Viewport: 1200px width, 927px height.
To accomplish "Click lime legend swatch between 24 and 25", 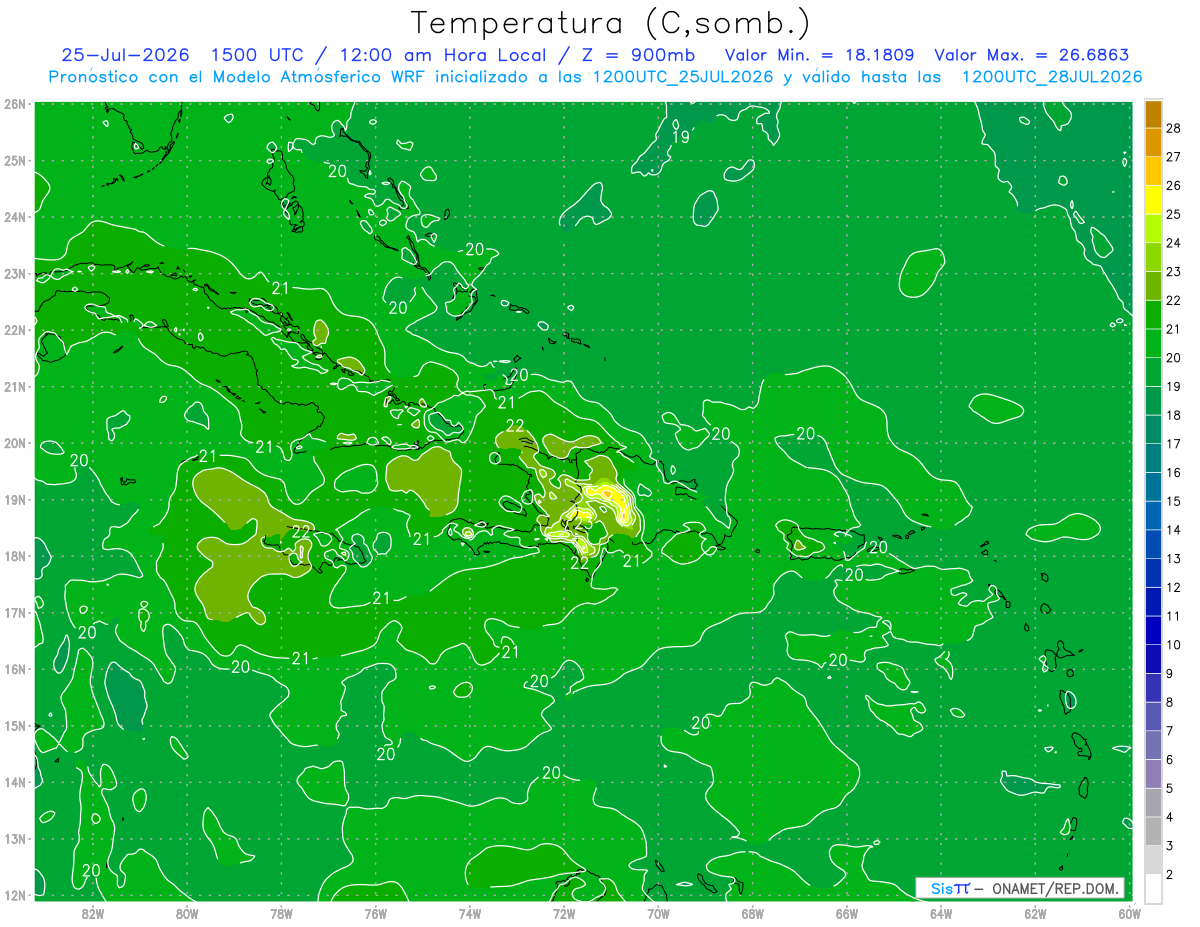I will point(1153,228).
